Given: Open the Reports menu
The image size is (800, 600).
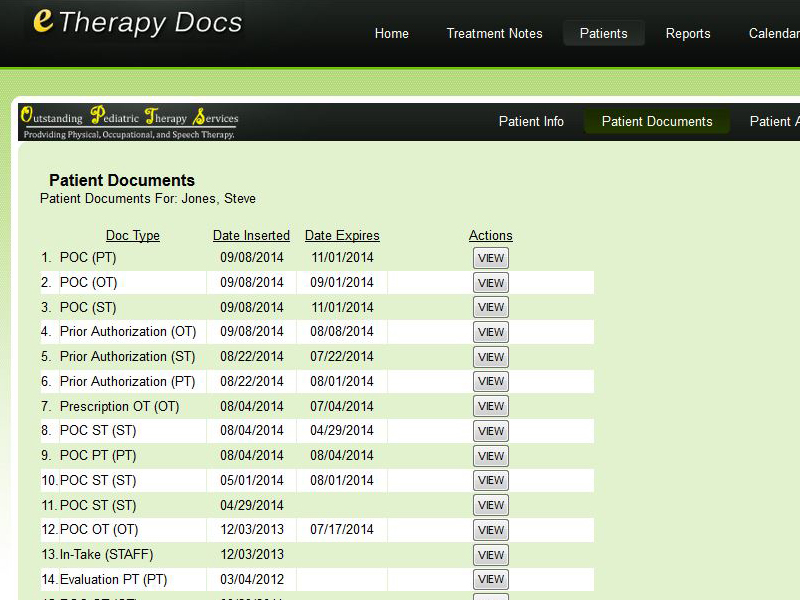Looking at the screenshot, I should 688,33.
